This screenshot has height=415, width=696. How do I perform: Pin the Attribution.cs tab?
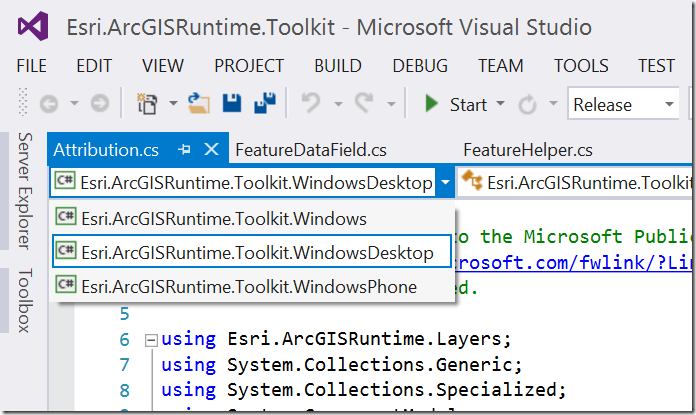coord(184,150)
